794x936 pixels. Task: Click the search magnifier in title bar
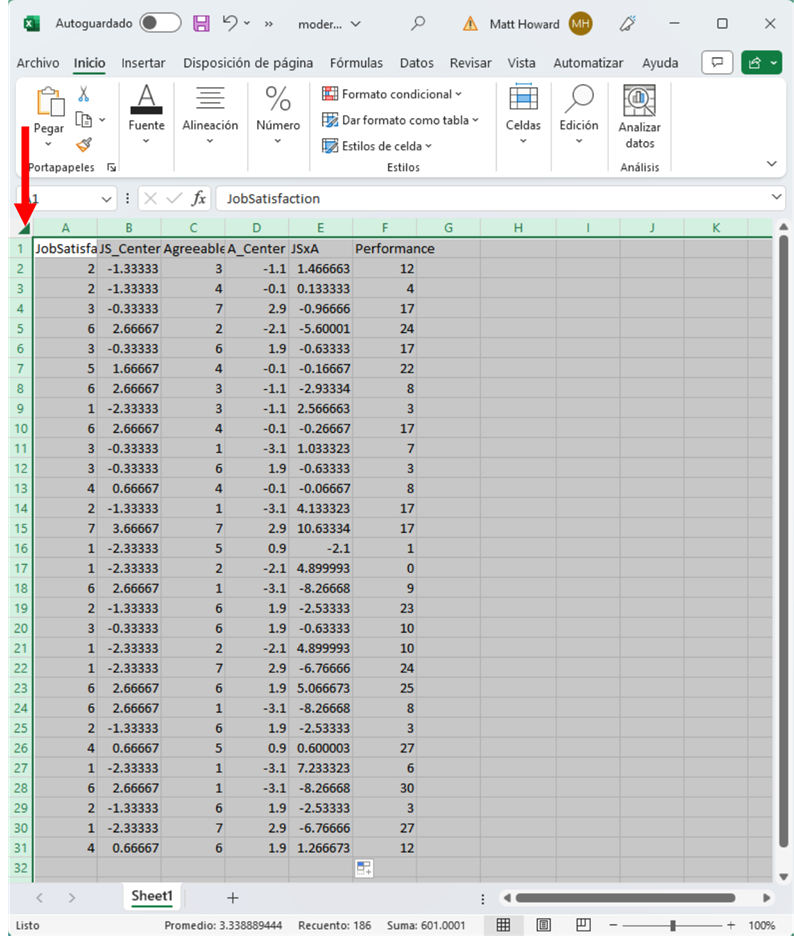point(419,23)
